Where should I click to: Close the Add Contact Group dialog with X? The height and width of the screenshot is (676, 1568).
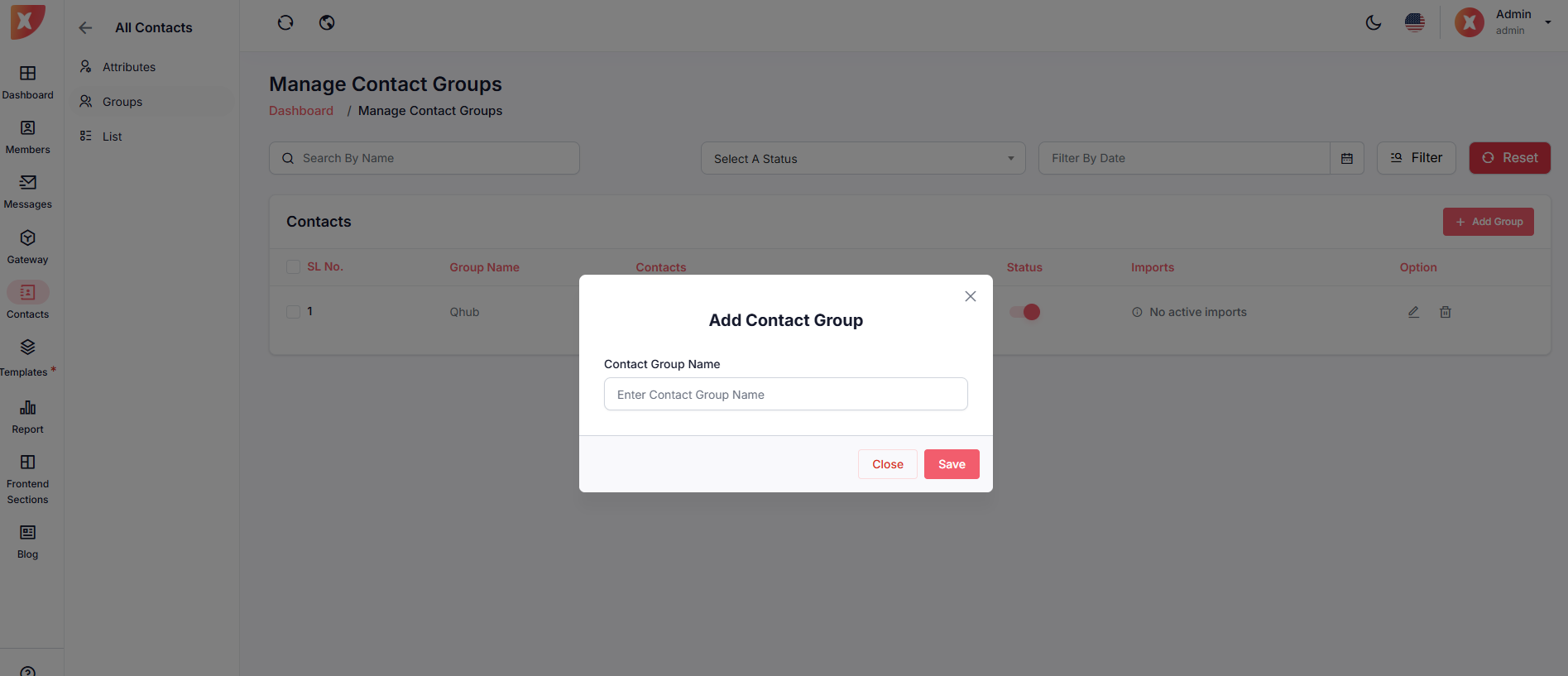971,296
